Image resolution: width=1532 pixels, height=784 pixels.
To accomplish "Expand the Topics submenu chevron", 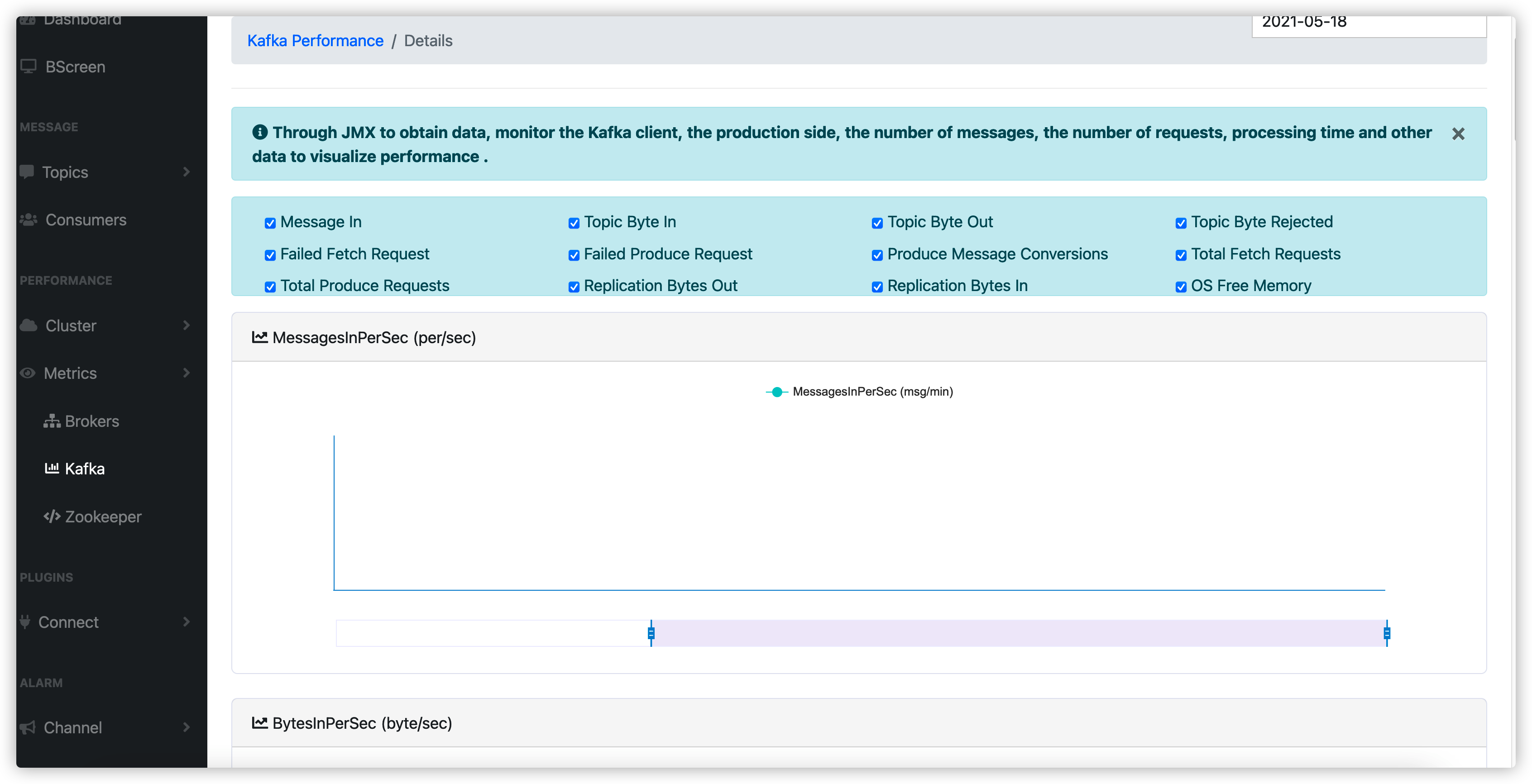I will pyautogui.click(x=186, y=172).
